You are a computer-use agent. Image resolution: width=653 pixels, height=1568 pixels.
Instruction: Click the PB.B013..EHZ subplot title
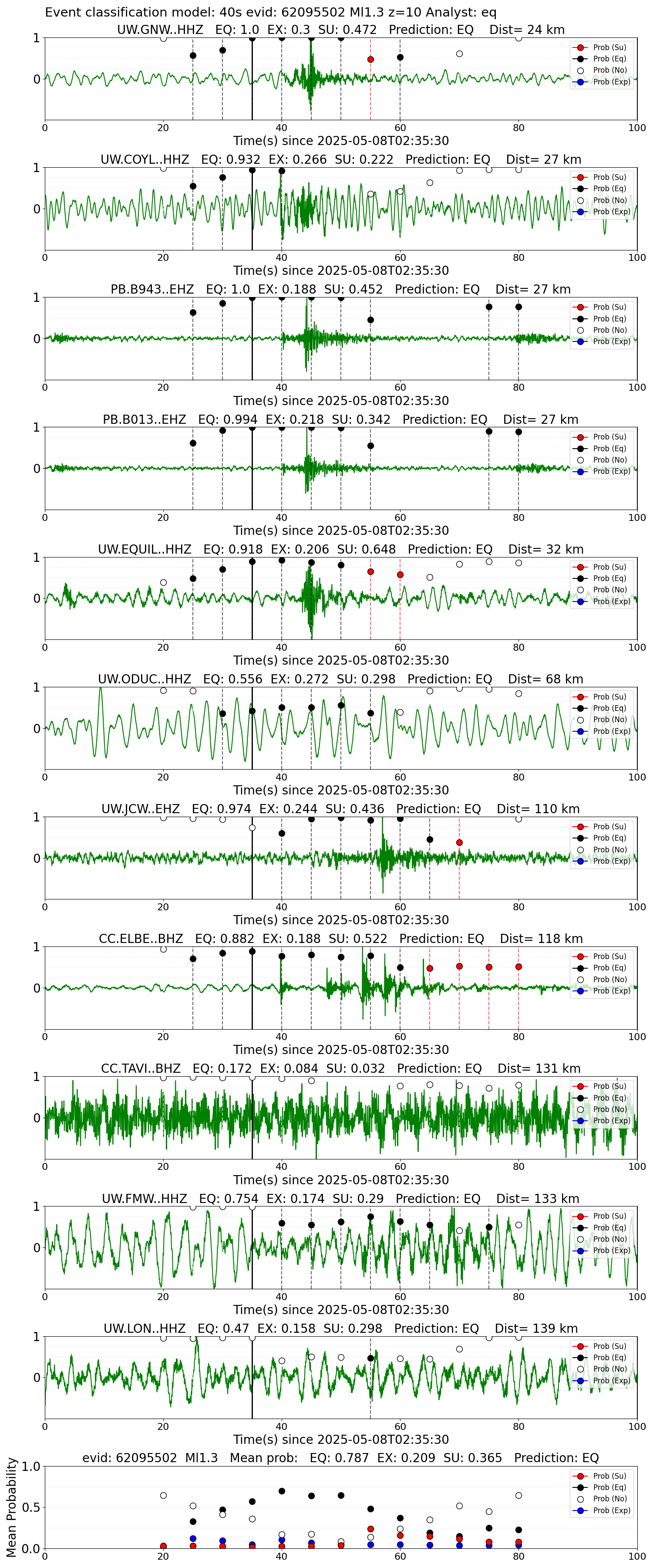(341, 419)
